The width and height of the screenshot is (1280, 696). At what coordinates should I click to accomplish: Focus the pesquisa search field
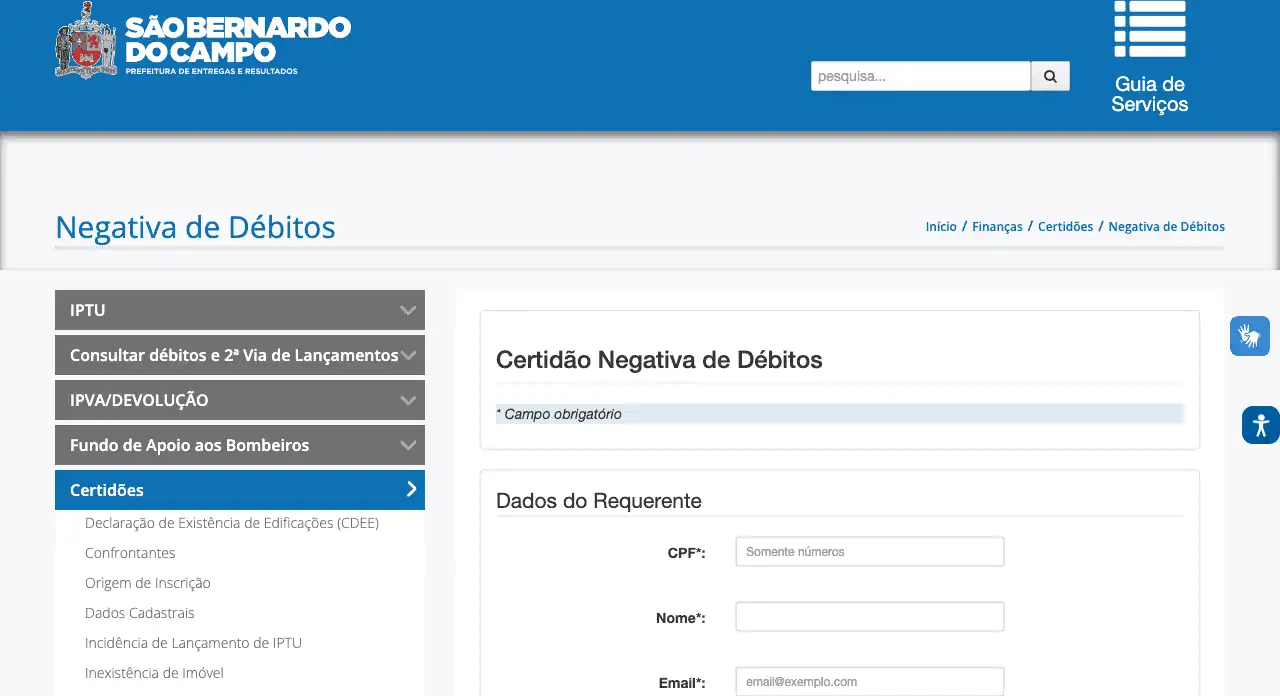pos(920,76)
